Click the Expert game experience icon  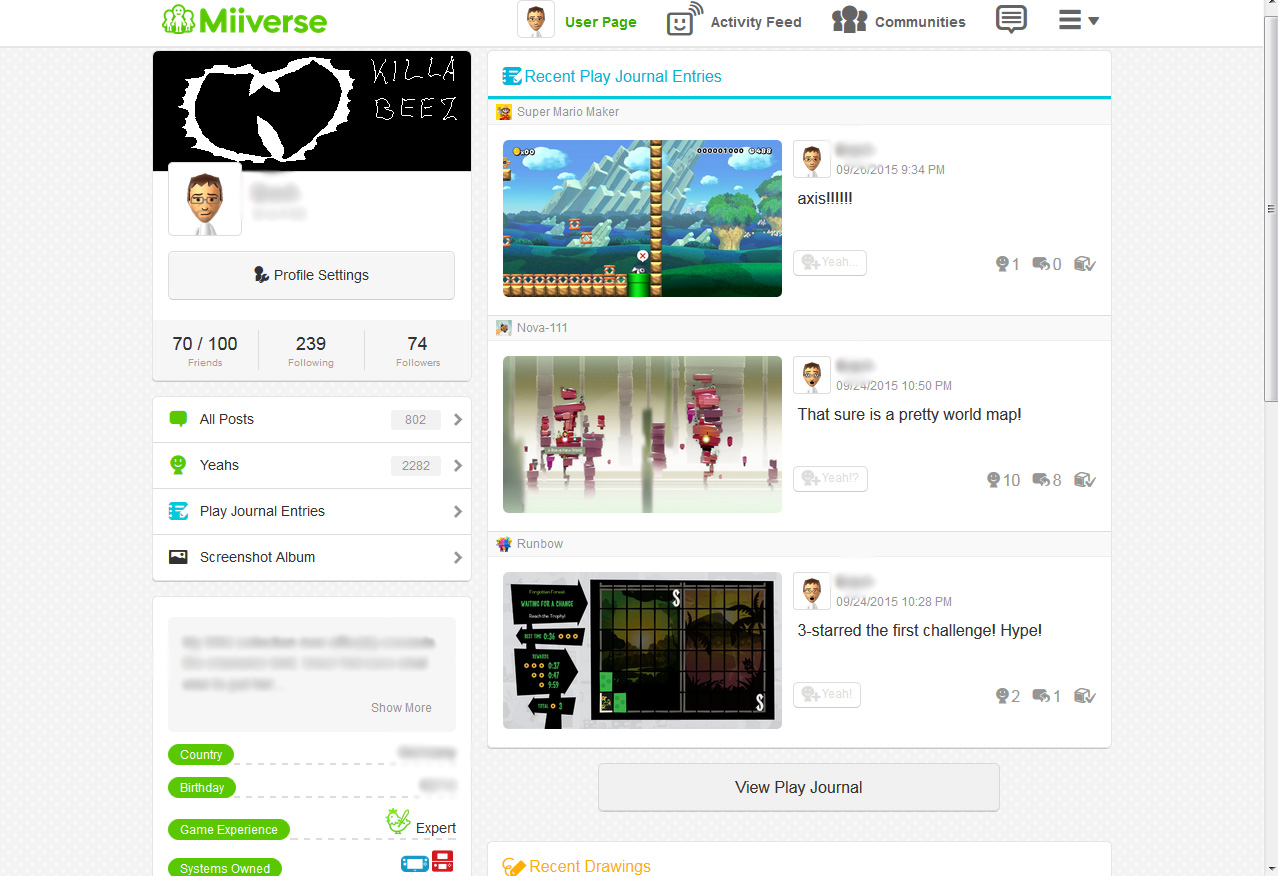(399, 821)
